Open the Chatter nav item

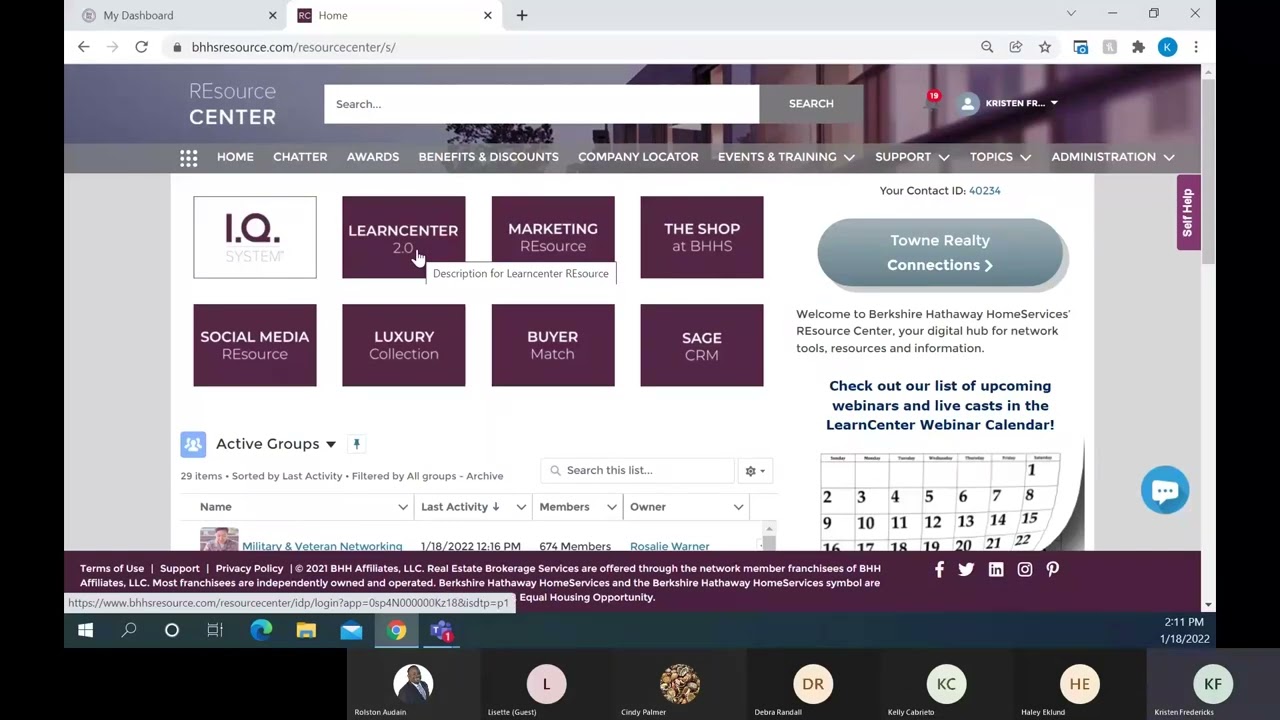(300, 157)
